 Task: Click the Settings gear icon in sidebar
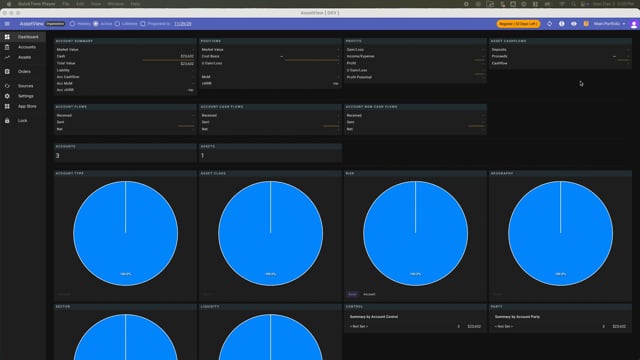click(x=7, y=96)
